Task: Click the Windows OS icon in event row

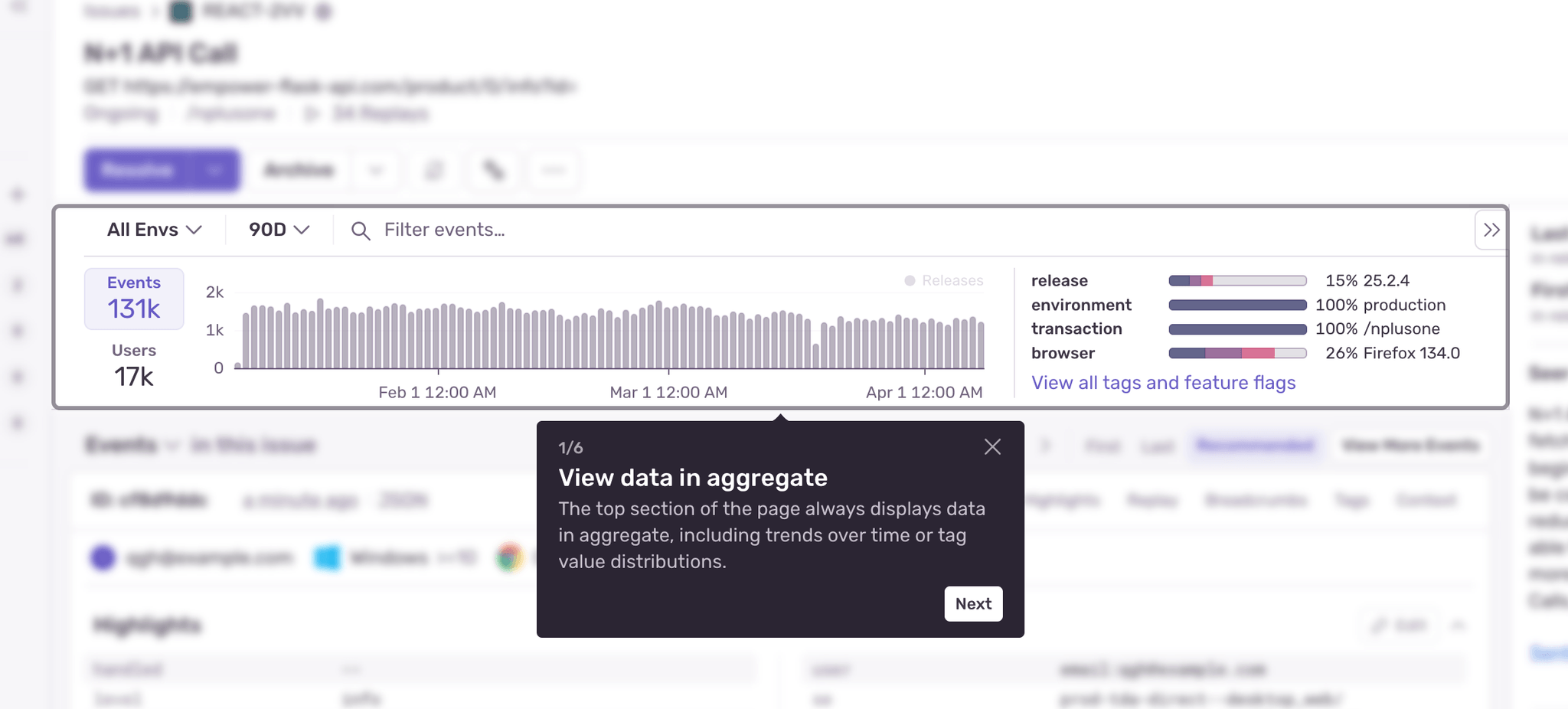Action: (328, 557)
